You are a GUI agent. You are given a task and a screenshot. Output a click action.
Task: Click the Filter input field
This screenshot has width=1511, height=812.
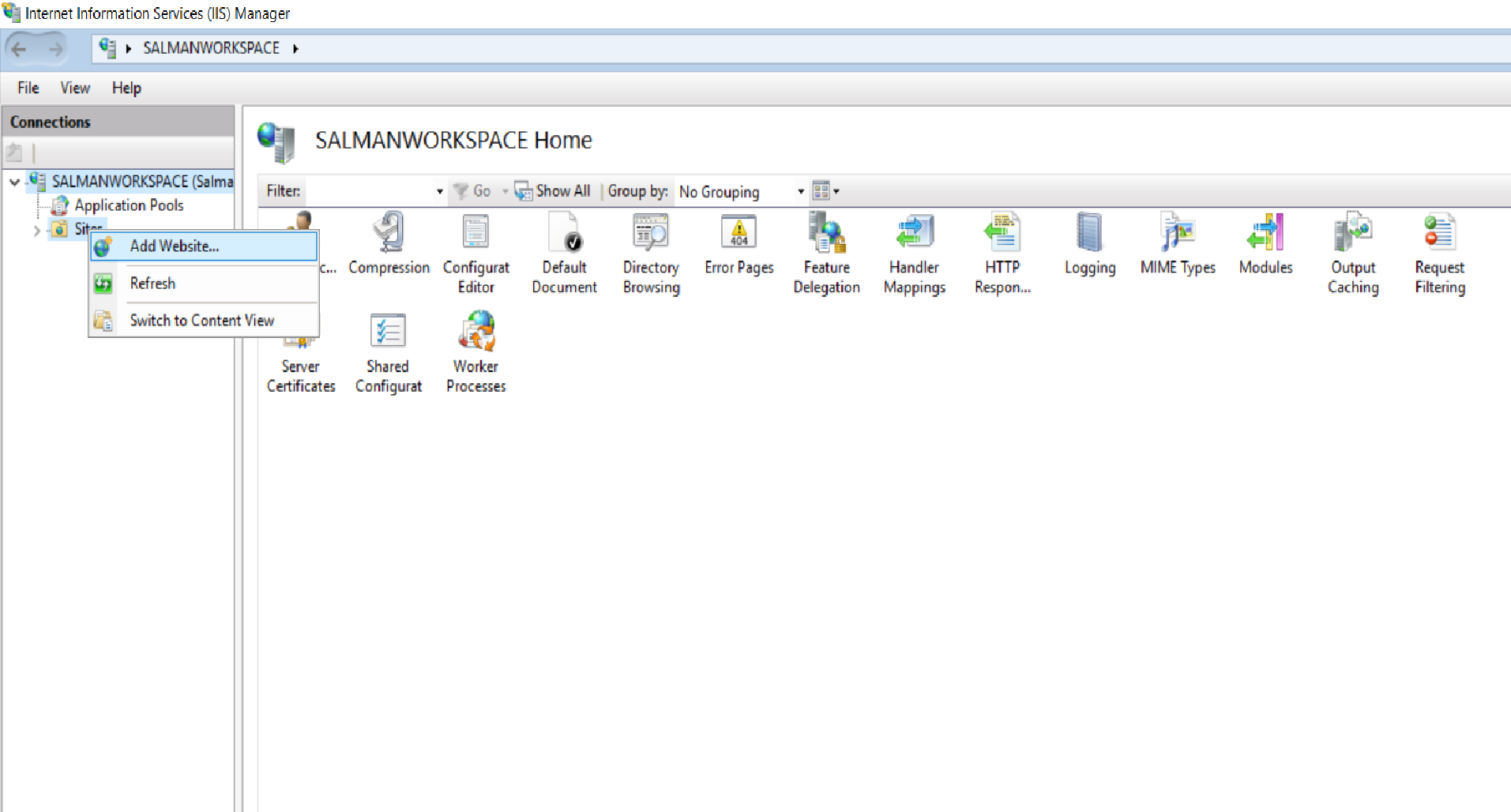point(370,192)
